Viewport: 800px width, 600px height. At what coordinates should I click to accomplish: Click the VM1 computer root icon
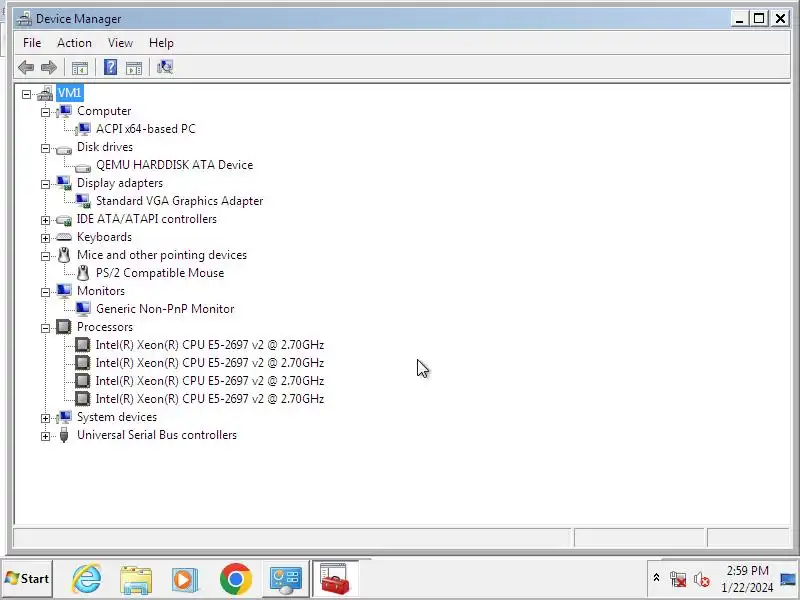tap(45, 93)
